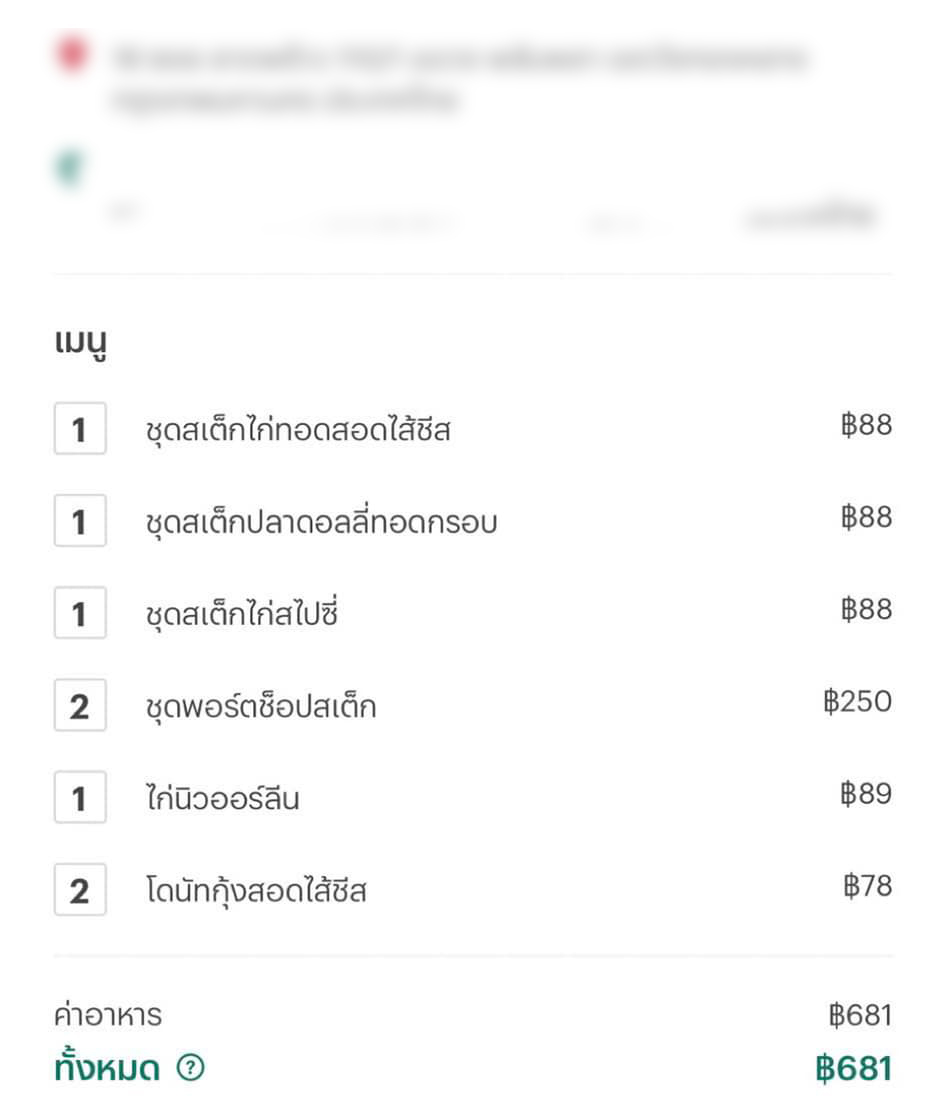Image resolution: width=946 pixels, height=1120 pixels.
Task: Select the ชุดสเต็กไก่ทอดสอดไส้ชีส menu item
Action: [x=298, y=431]
